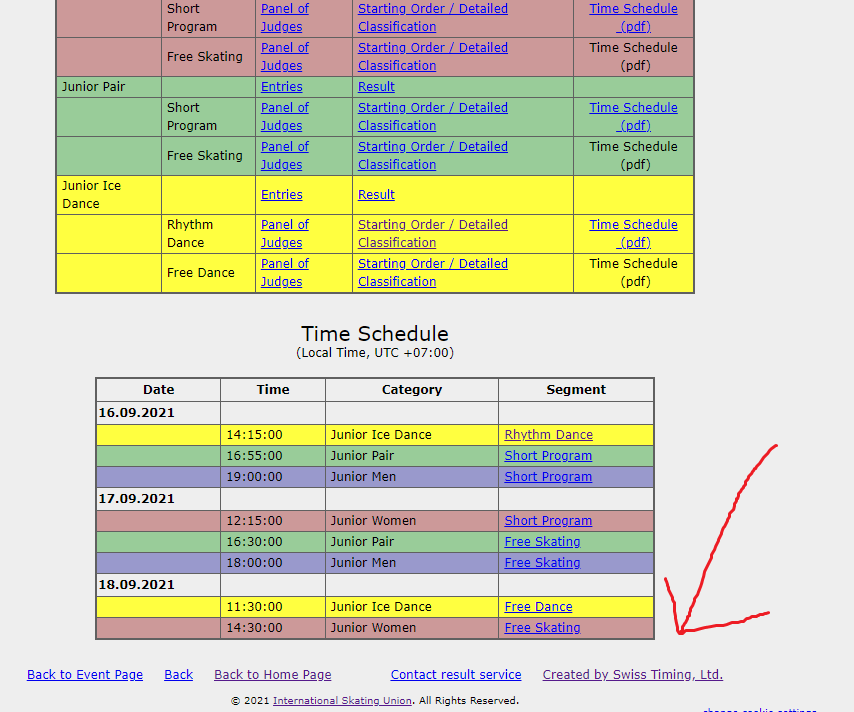Screen dimensions: 854x712
Task: Open Free Dance segment at 11:30:00
Action: 538,607
